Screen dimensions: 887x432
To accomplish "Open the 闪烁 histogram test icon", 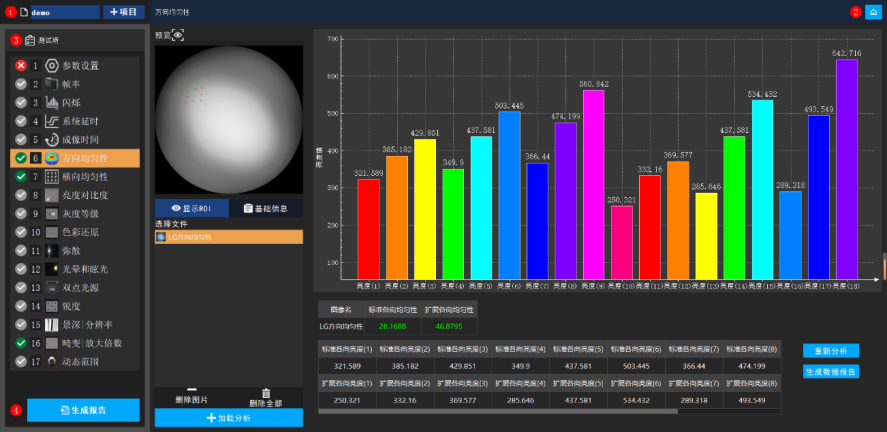I will [x=52, y=102].
